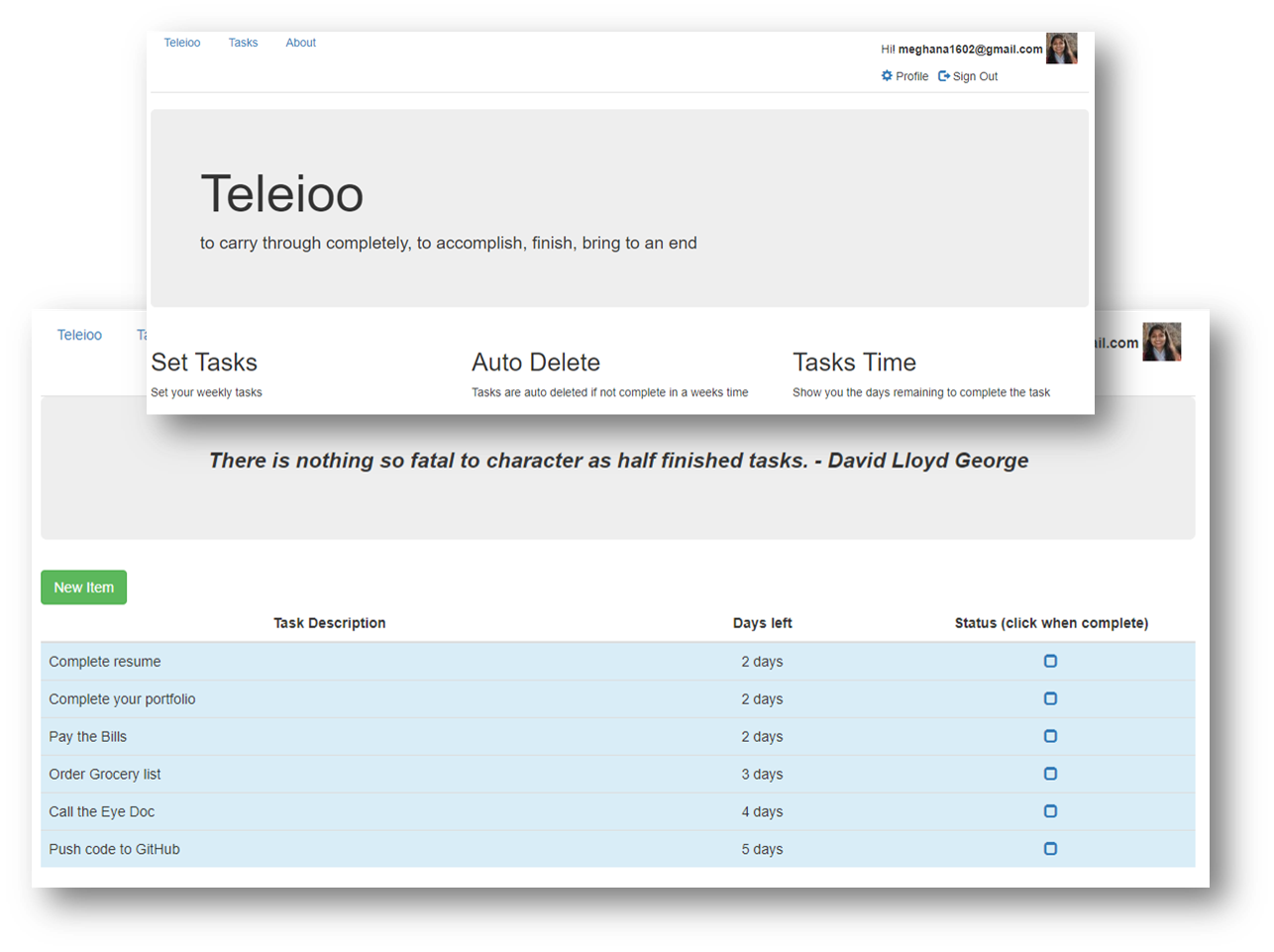
Task: Click the Sign Out exit icon
Action: pos(942,75)
